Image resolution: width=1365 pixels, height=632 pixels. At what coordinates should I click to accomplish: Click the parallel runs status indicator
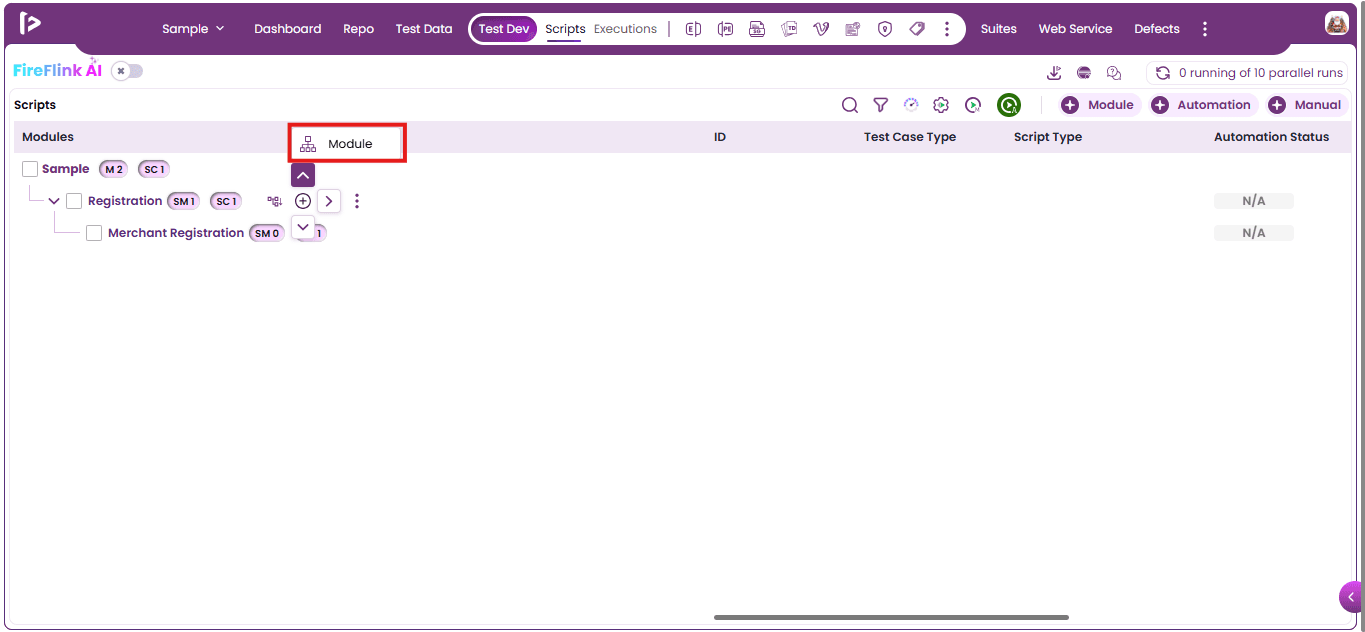tap(1248, 73)
